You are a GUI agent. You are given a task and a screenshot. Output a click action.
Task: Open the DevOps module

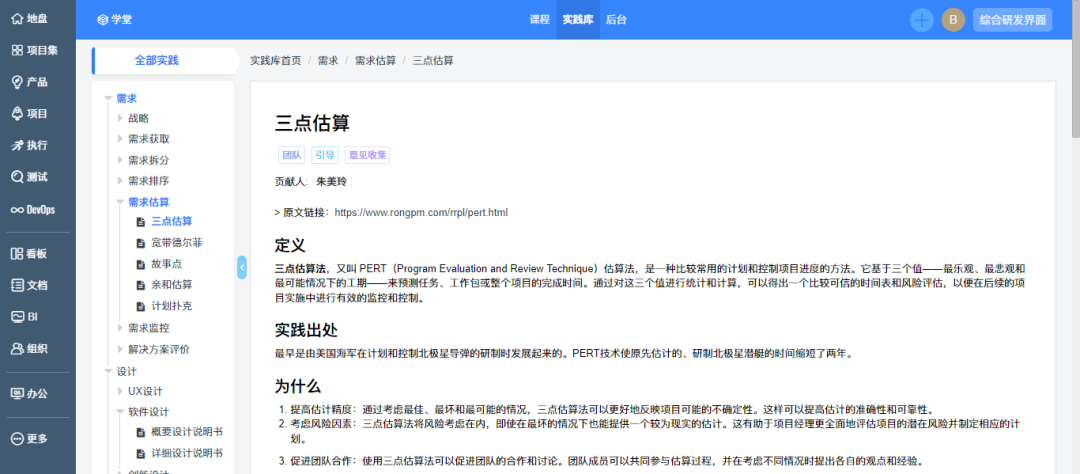[x=33, y=209]
